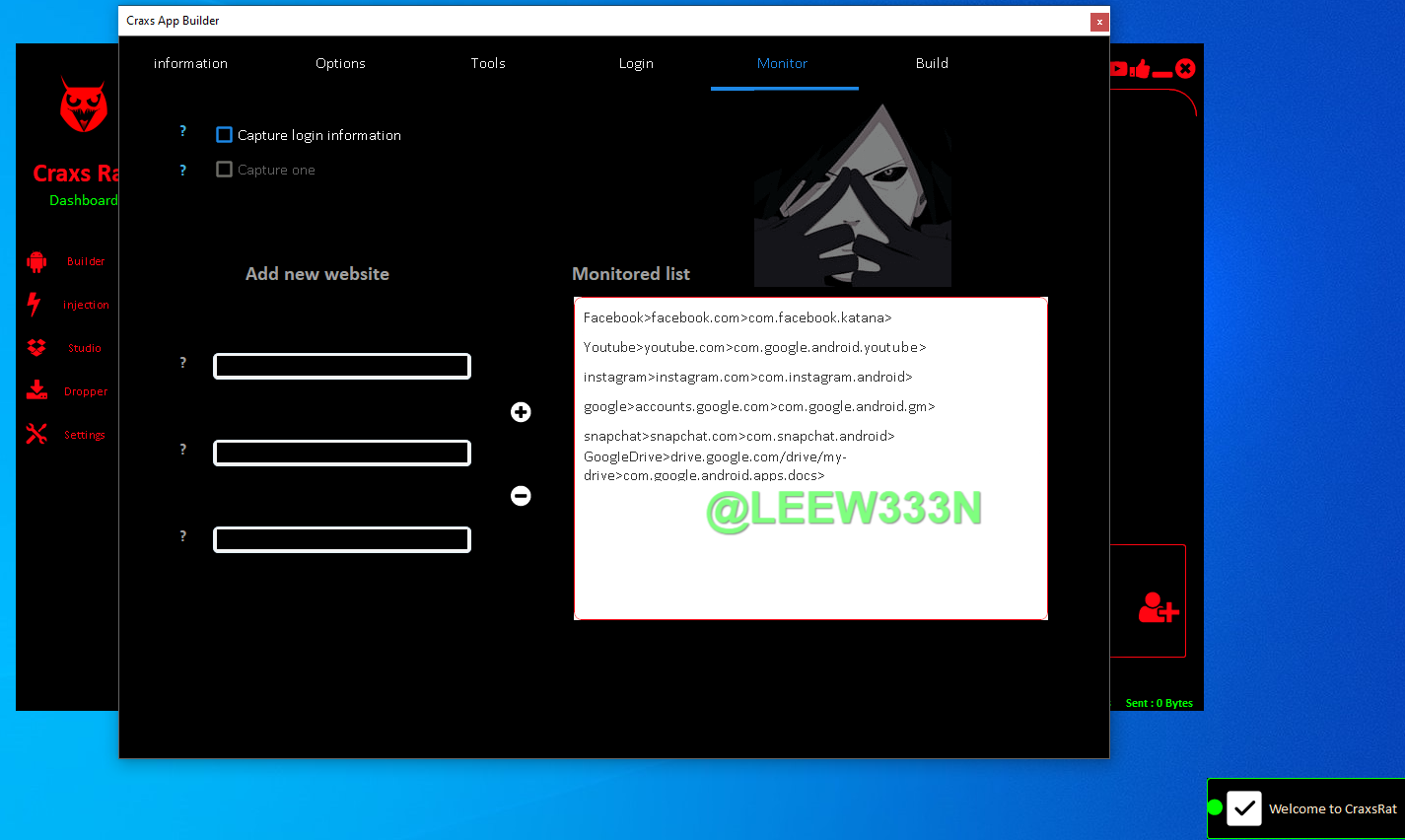
Task: Toggle the Capture login information checkbox
Action: [225, 135]
